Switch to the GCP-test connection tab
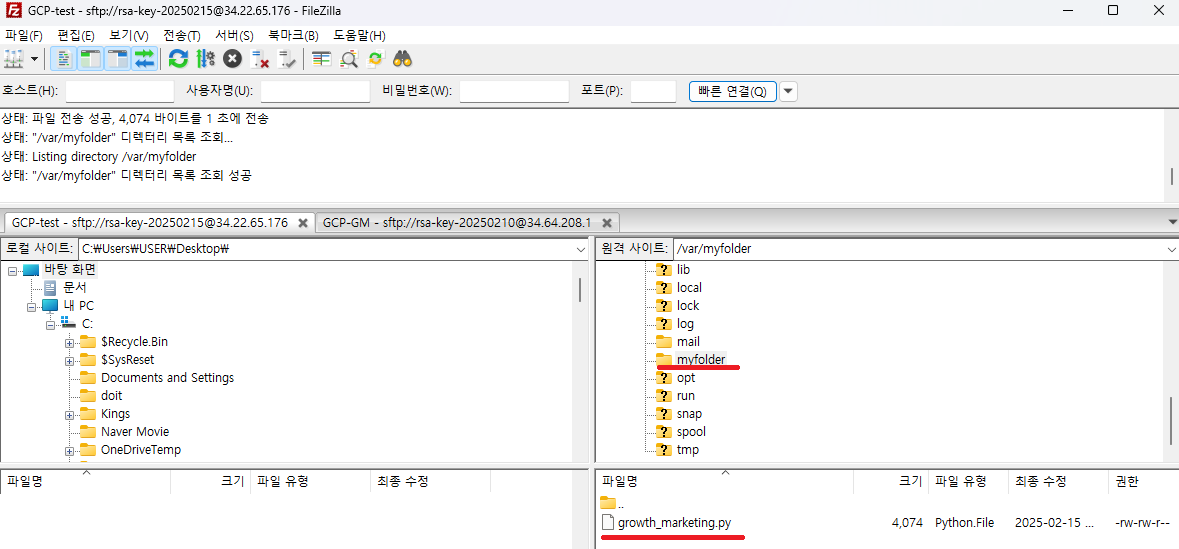This screenshot has height=549, width=1179. [150, 223]
